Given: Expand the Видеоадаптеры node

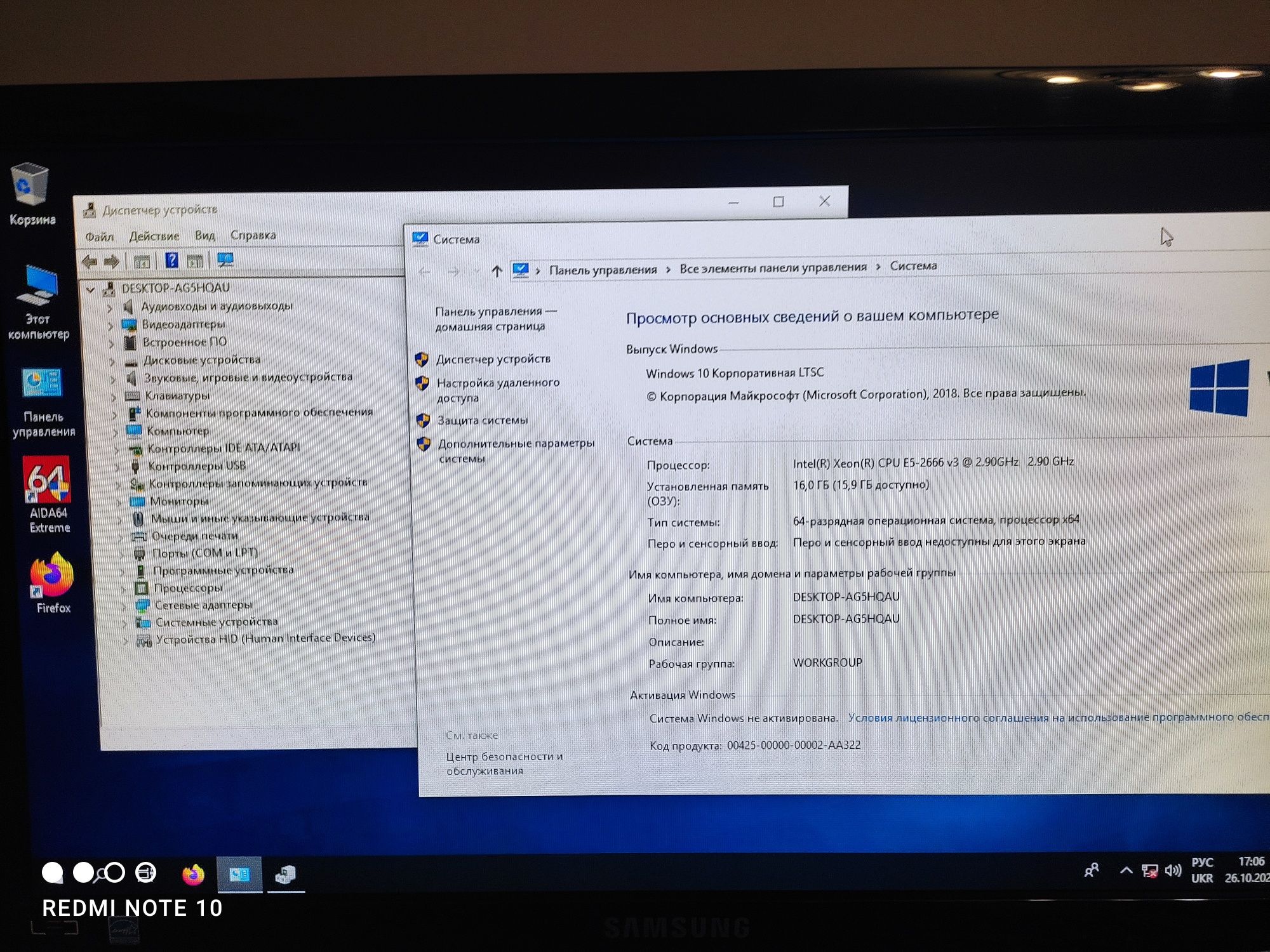Looking at the screenshot, I should click(x=111, y=326).
